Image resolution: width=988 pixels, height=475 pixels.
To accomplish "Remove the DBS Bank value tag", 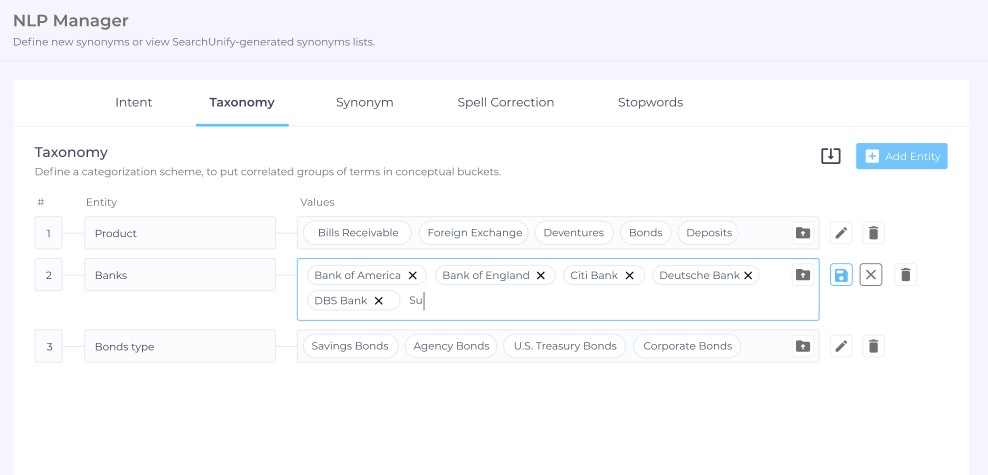I will [x=379, y=300].
